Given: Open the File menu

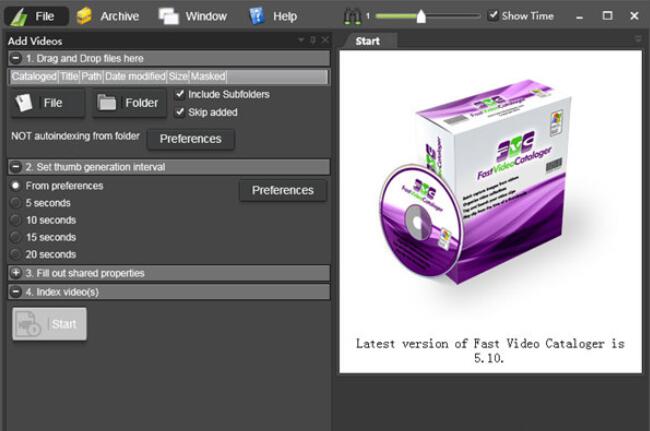Looking at the screenshot, I should 36,16.
